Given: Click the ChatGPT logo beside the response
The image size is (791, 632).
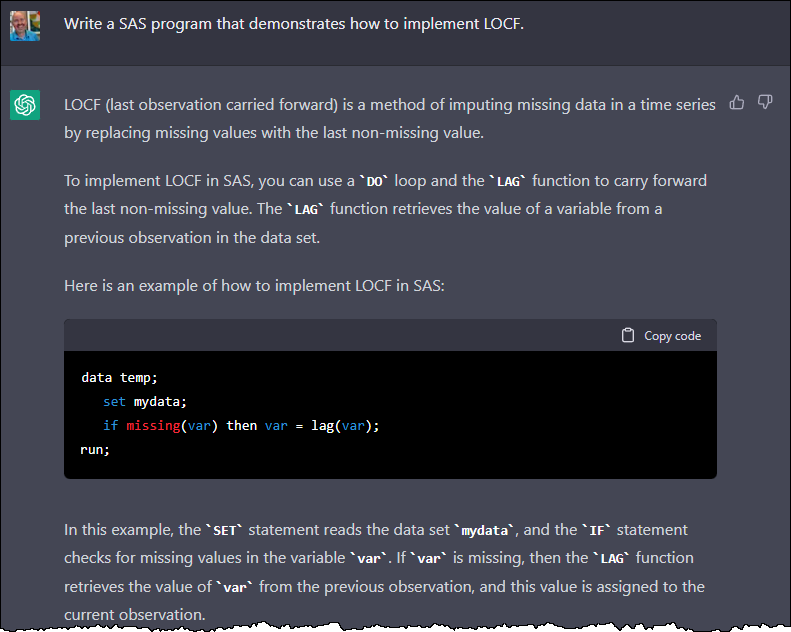Looking at the screenshot, I should pyautogui.click(x=25, y=105).
